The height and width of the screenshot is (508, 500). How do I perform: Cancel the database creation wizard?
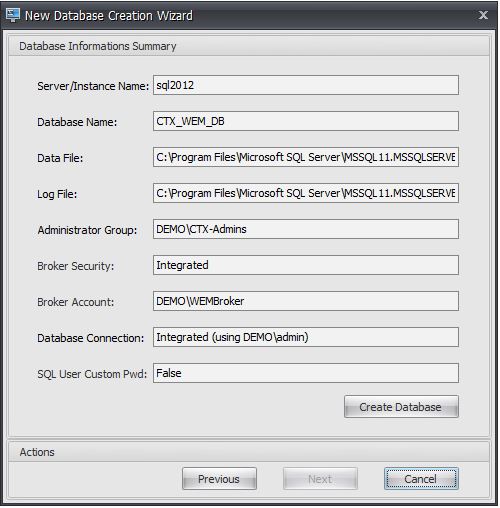[421, 479]
